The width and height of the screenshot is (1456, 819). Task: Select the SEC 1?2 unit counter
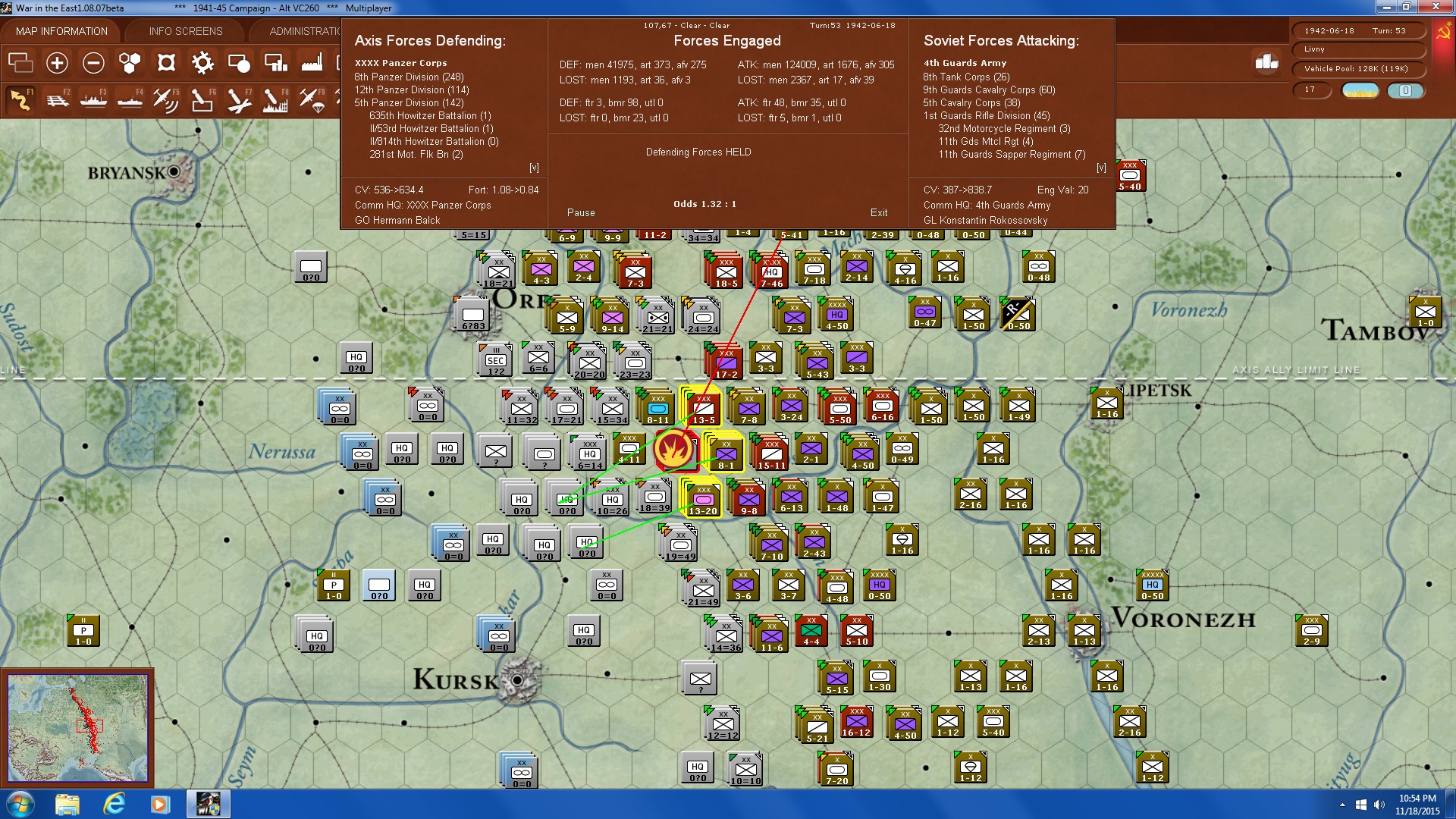[495, 360]
